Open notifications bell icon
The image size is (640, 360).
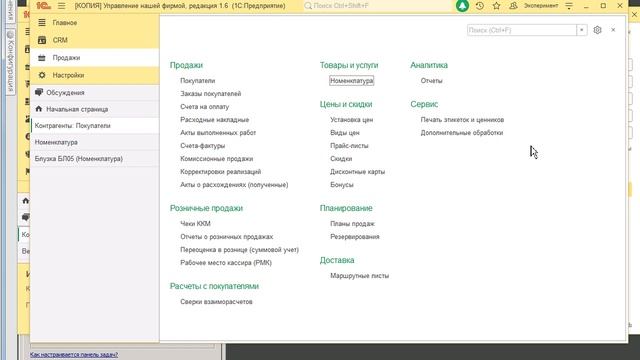[x=462, y=6]
